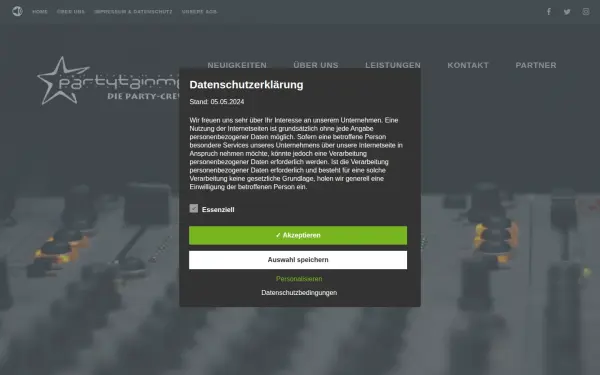The height and width of the screenshot is (375, 600).
Task: Select Kontakt in main navigation
Action: coord(468,65)
